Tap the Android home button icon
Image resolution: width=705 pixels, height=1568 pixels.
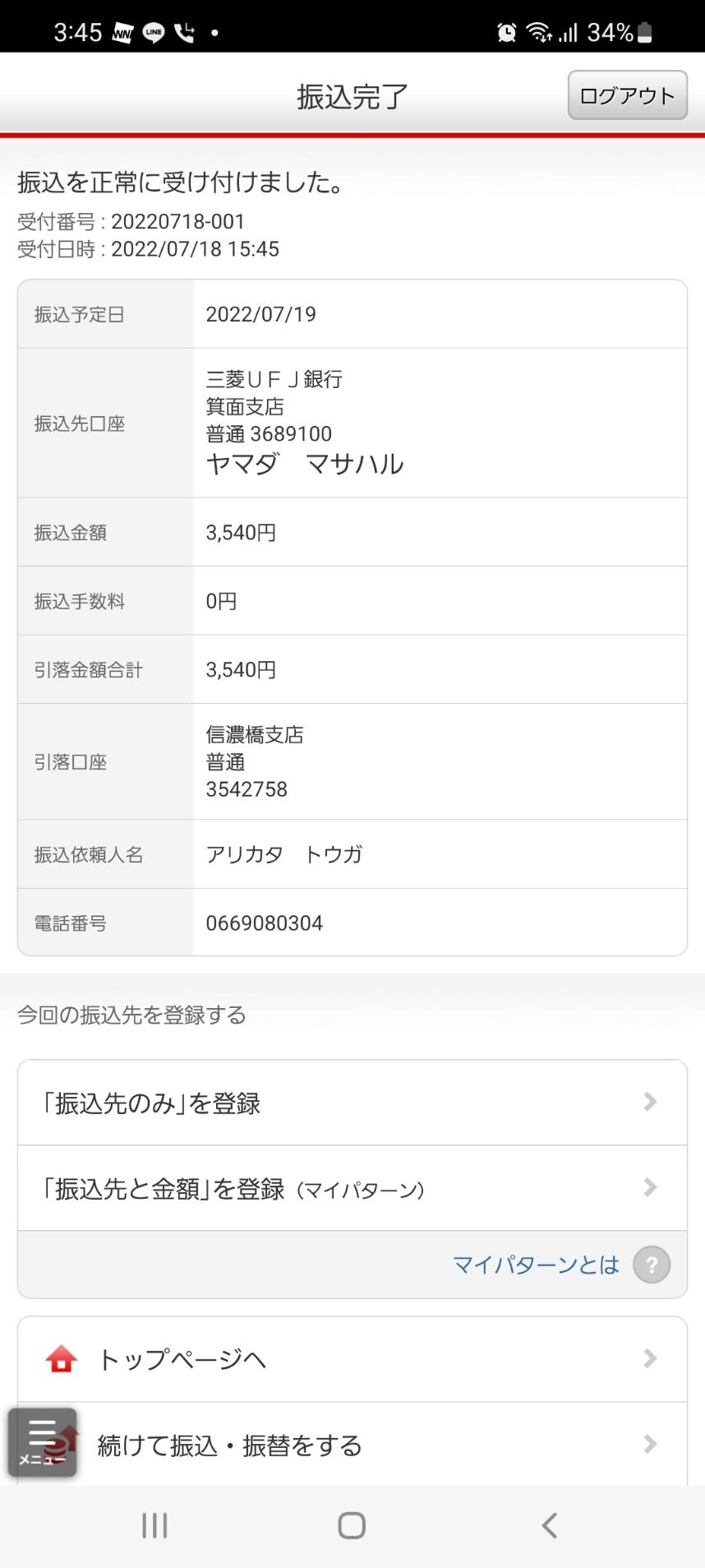[x=352, y=1525]
